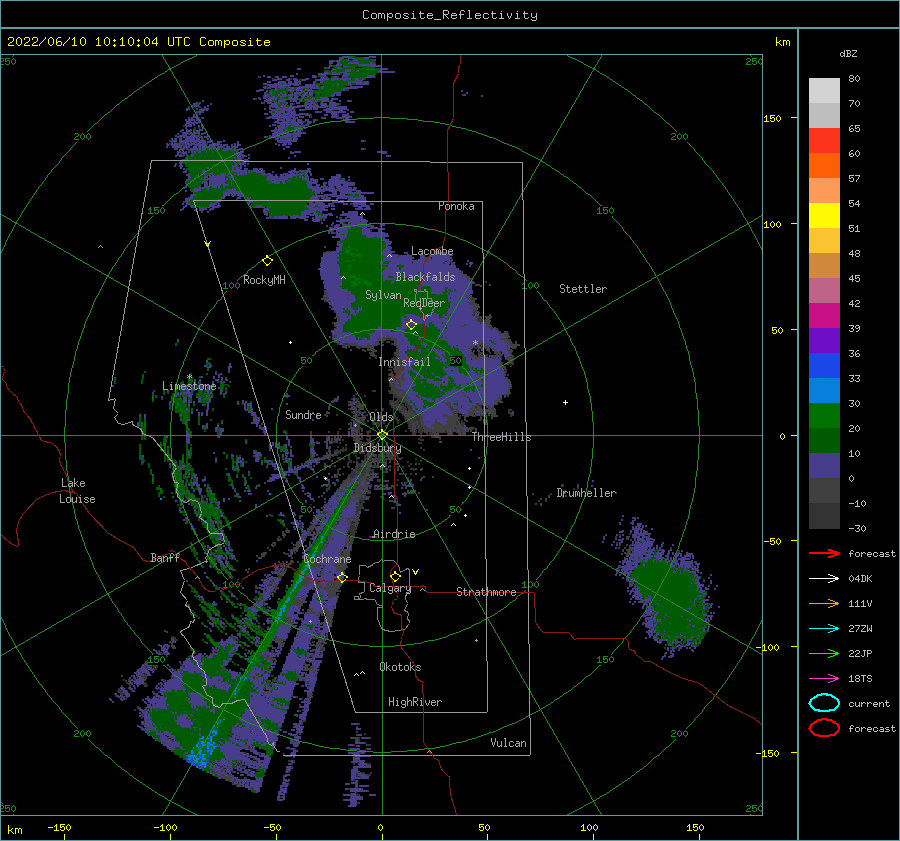Click the dBZ legend heading
The height and width of the screenshot is (841, 900).
(x=848, y=53)
